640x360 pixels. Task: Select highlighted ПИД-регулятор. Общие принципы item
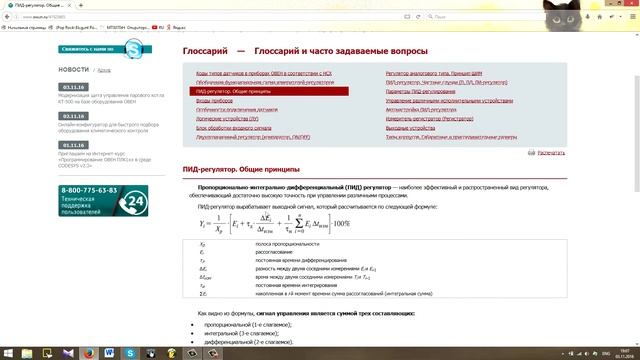click(269, 91)
